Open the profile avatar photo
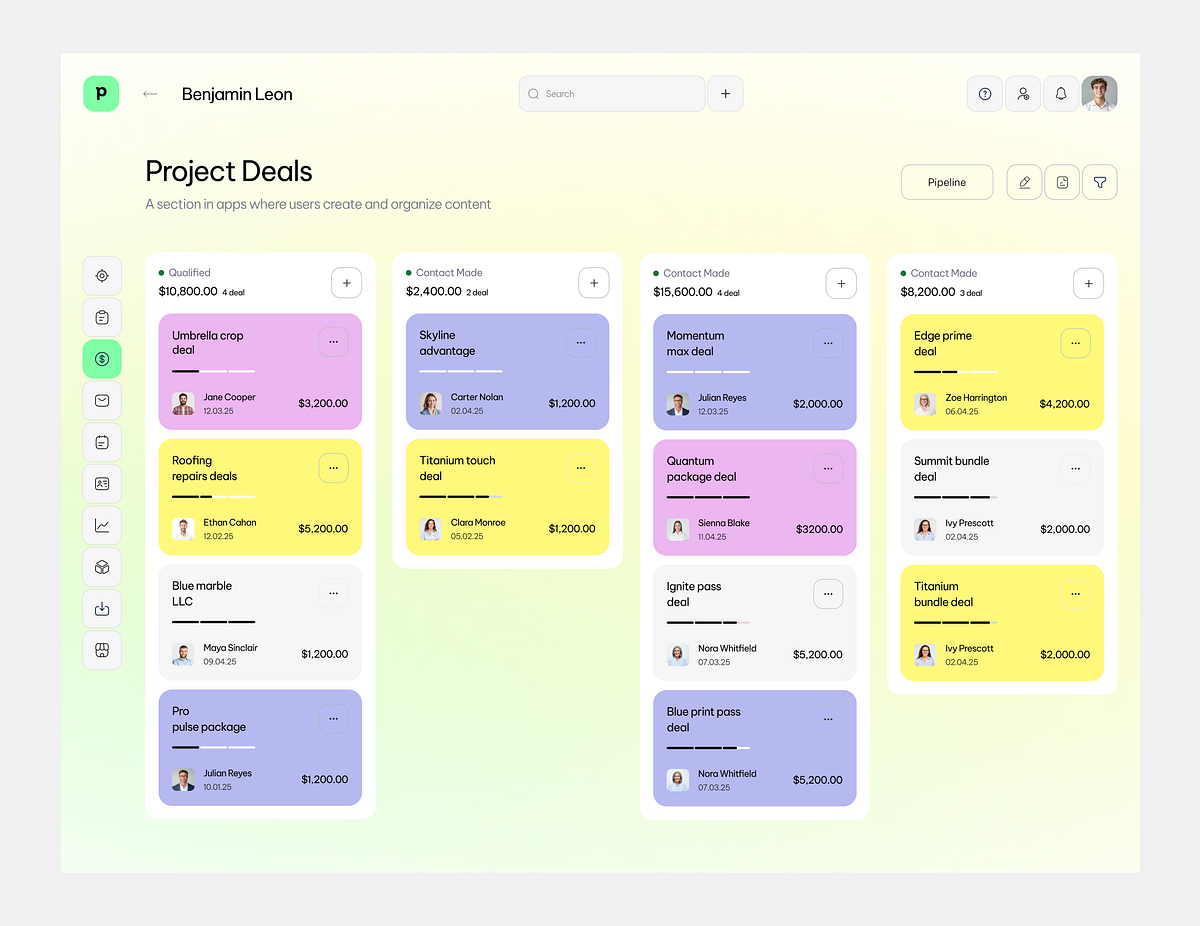The image size is (1200, 926). click(x=1099, y=94)
